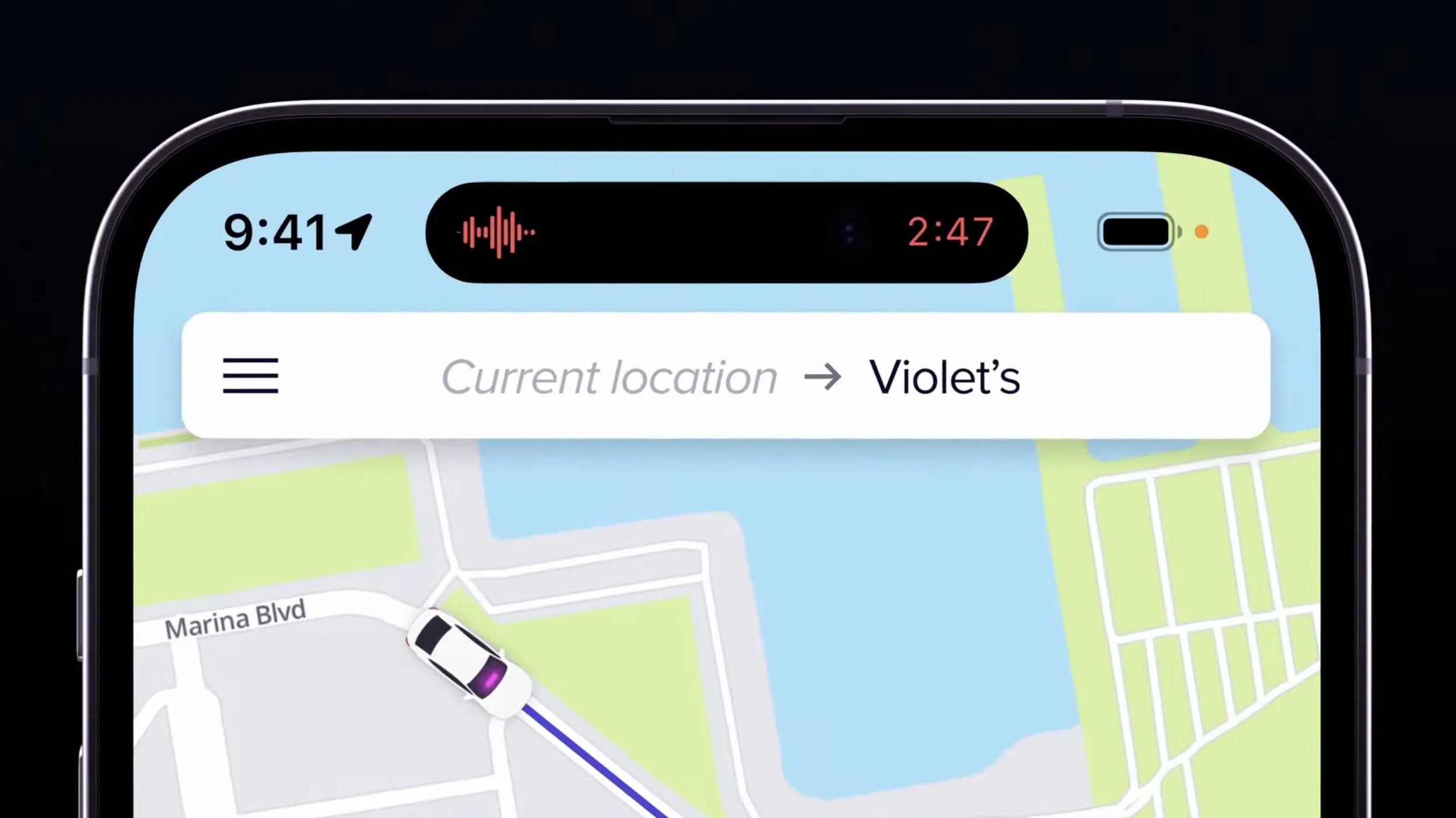Tap the red voice memo waveform

pyautogui.click(x=496, y=232)
